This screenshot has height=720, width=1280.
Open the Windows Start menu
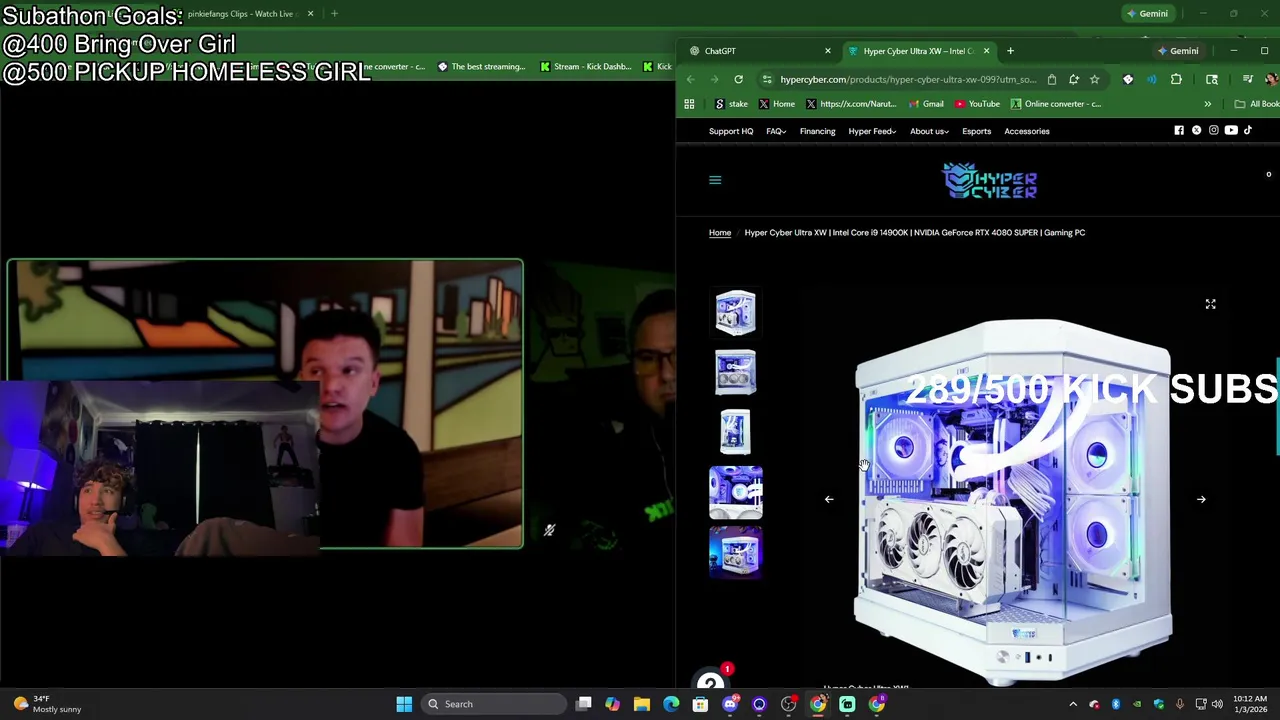coord(404,704)
